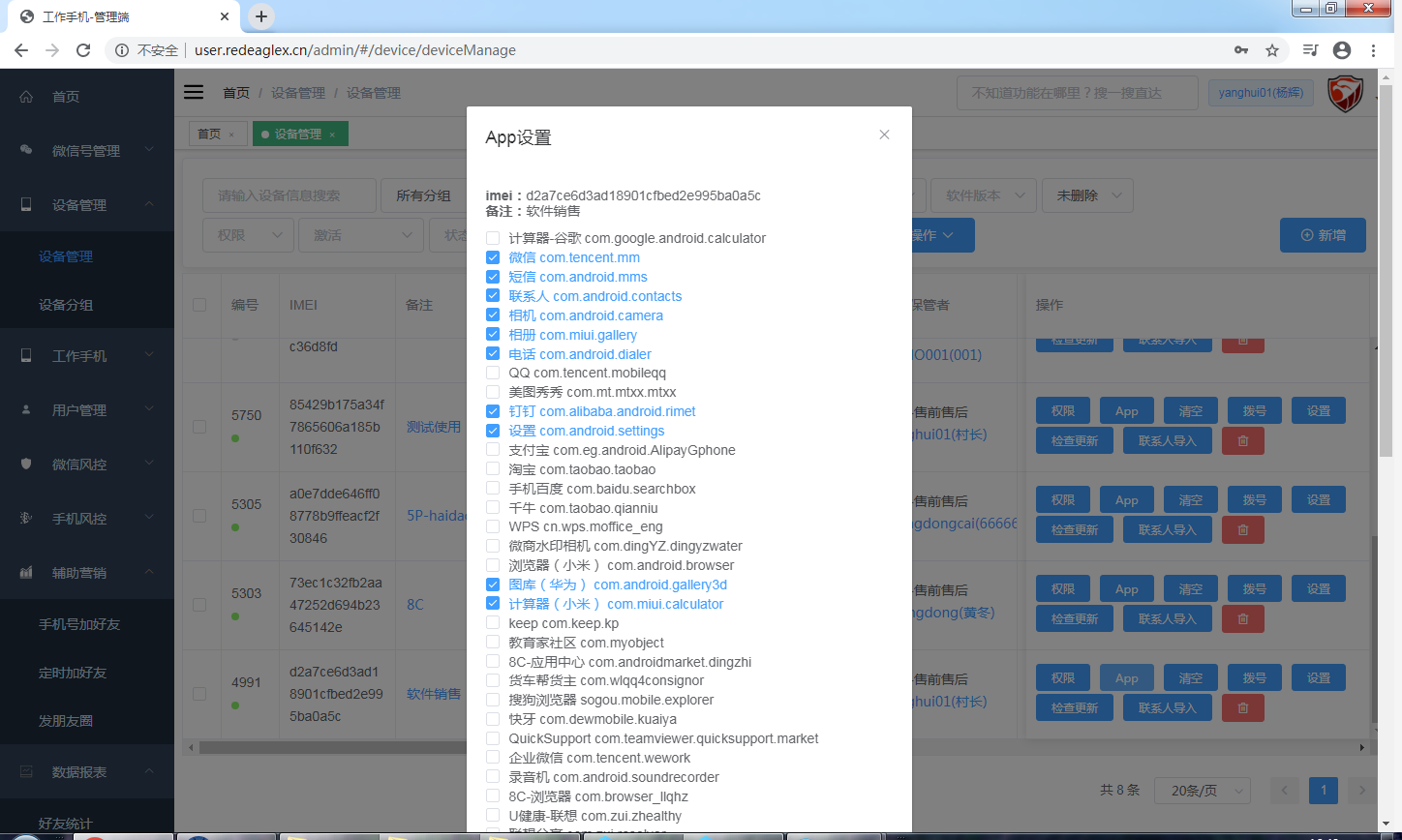Click the 微信风控 shield icon in sidebar
Screen dimensions: 1402x840
pyautogui.click(x=26, y=465)
